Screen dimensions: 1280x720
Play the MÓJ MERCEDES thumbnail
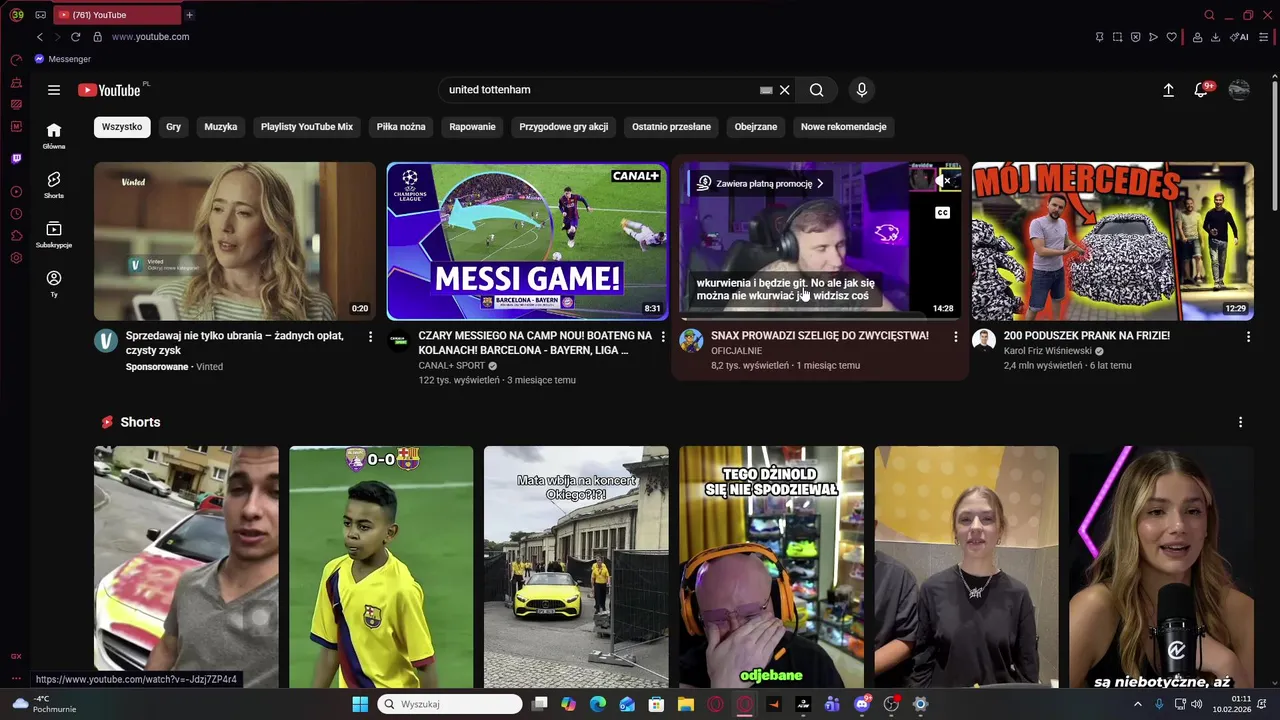pyautogui.click(x=1113, y=241)
